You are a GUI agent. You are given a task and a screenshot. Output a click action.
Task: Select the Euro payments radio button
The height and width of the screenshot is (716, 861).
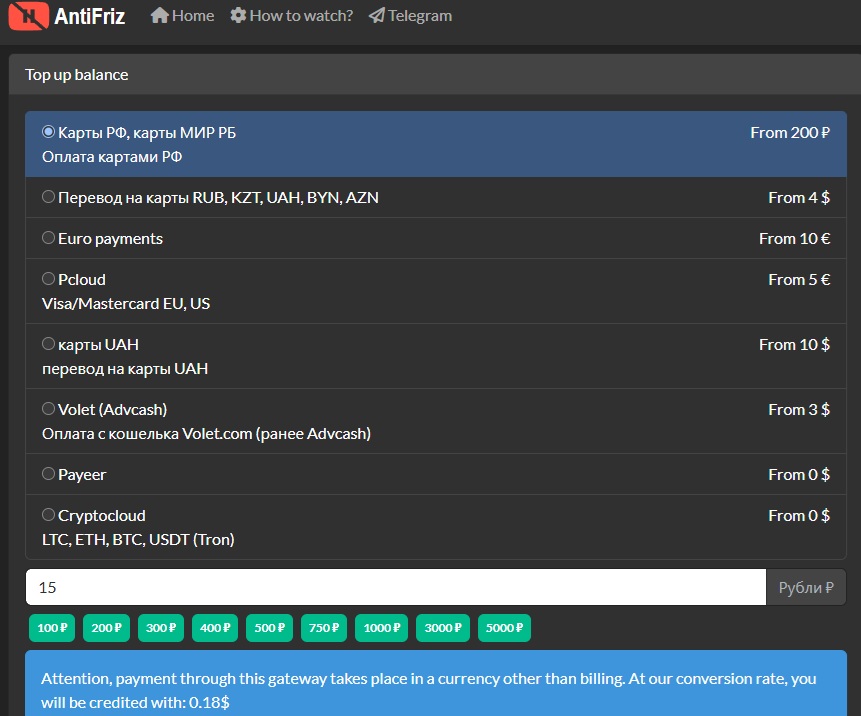point(48,238)
